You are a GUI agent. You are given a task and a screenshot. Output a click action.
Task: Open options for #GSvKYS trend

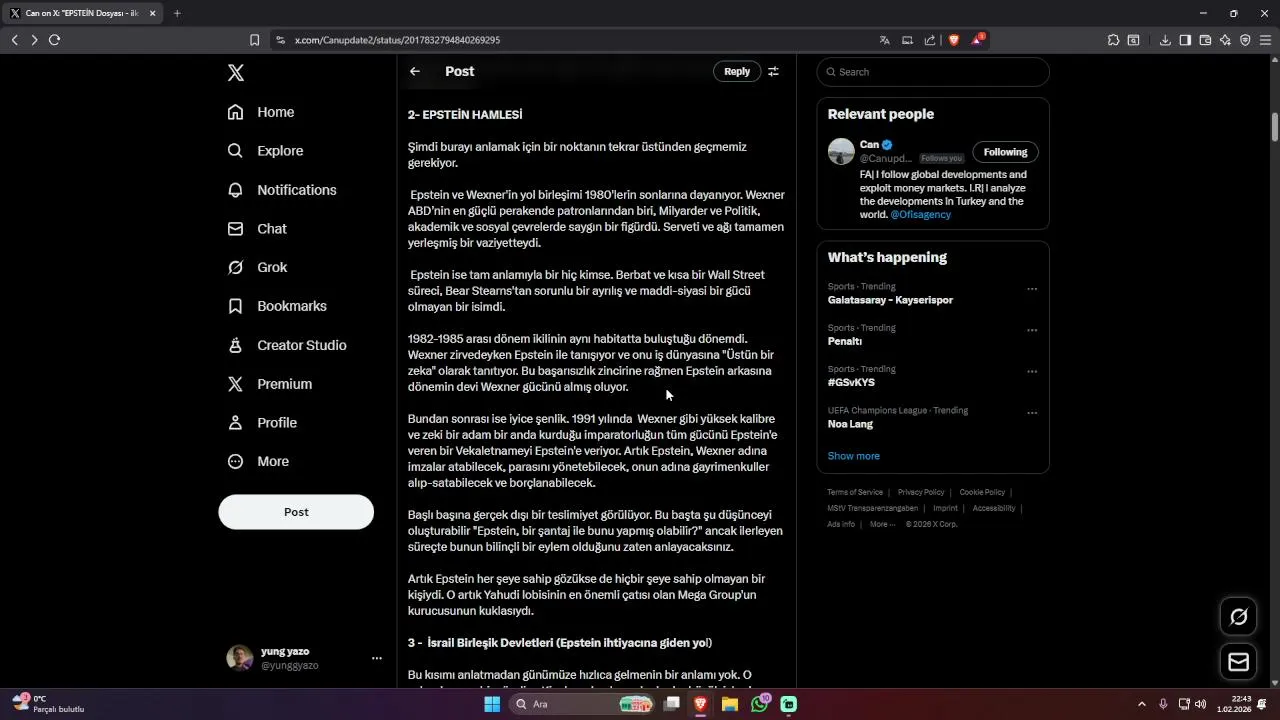[1032, 371]
